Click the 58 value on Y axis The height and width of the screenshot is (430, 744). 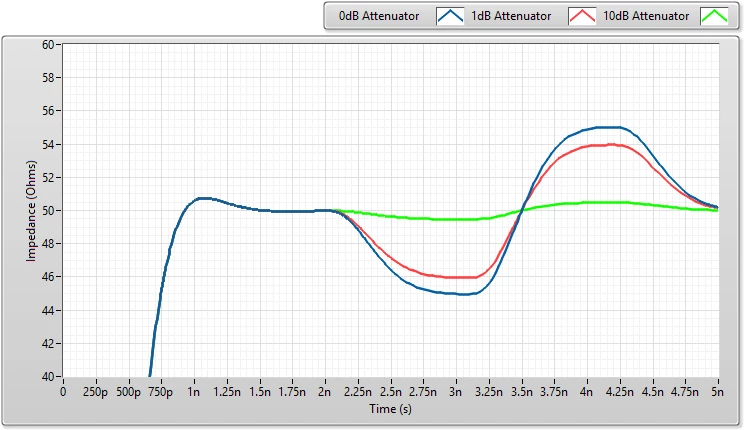click(x=48, y=78)
